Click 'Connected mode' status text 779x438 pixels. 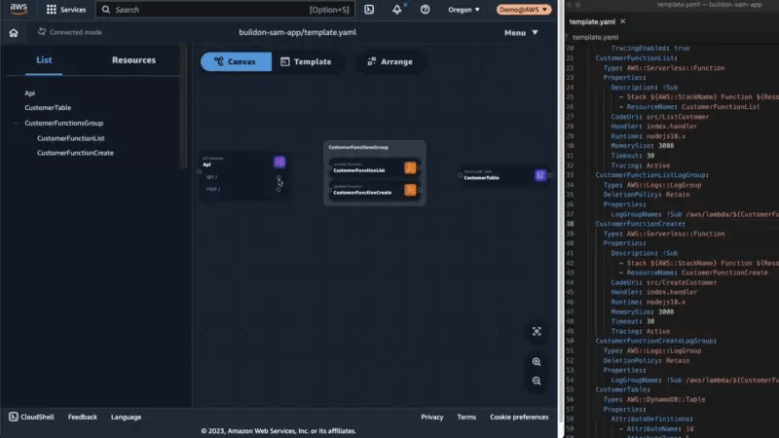pyautogui.click(x=76, y=32)
